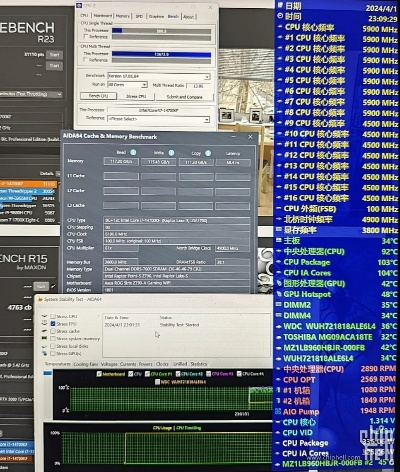The height and width of the screenshot is (472, 400).
Task: Open the Clocks tab in Stability Test
Action: coord(162,364)
